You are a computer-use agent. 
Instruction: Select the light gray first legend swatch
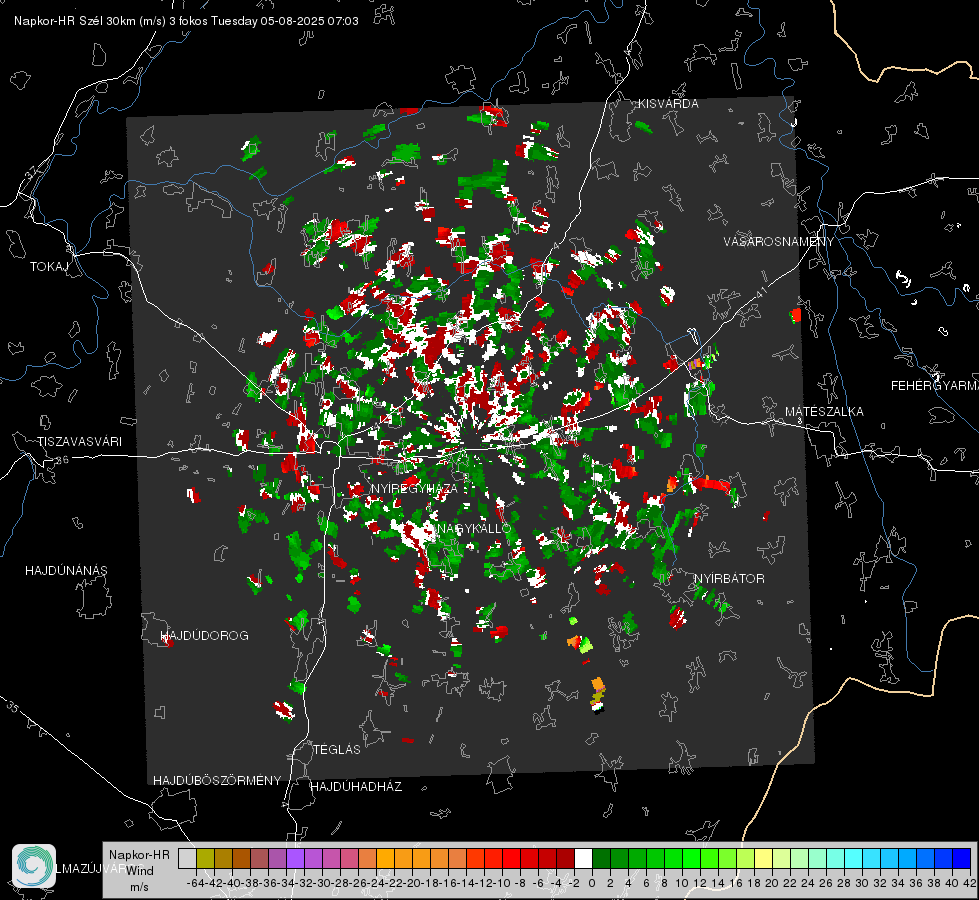(187, 858)
